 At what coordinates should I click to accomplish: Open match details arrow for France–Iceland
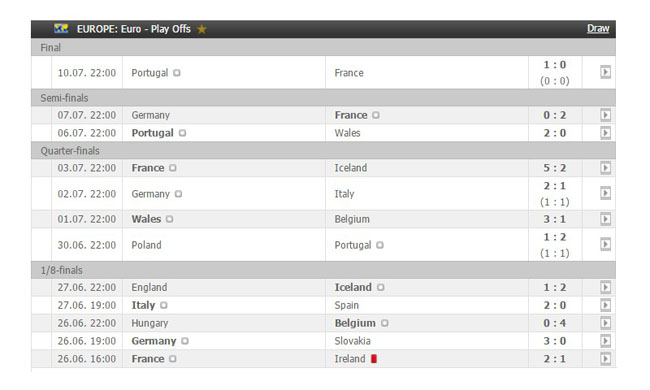[605, 168]
